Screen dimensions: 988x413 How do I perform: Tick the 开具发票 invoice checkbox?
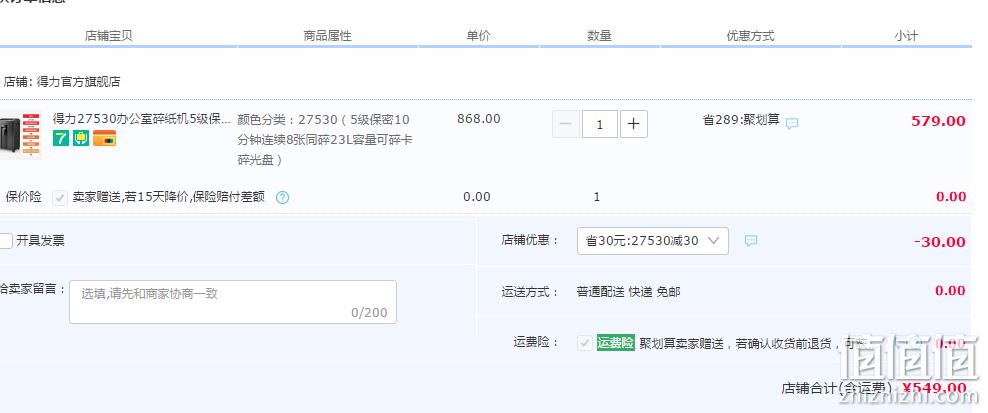(x=5, y=241)
